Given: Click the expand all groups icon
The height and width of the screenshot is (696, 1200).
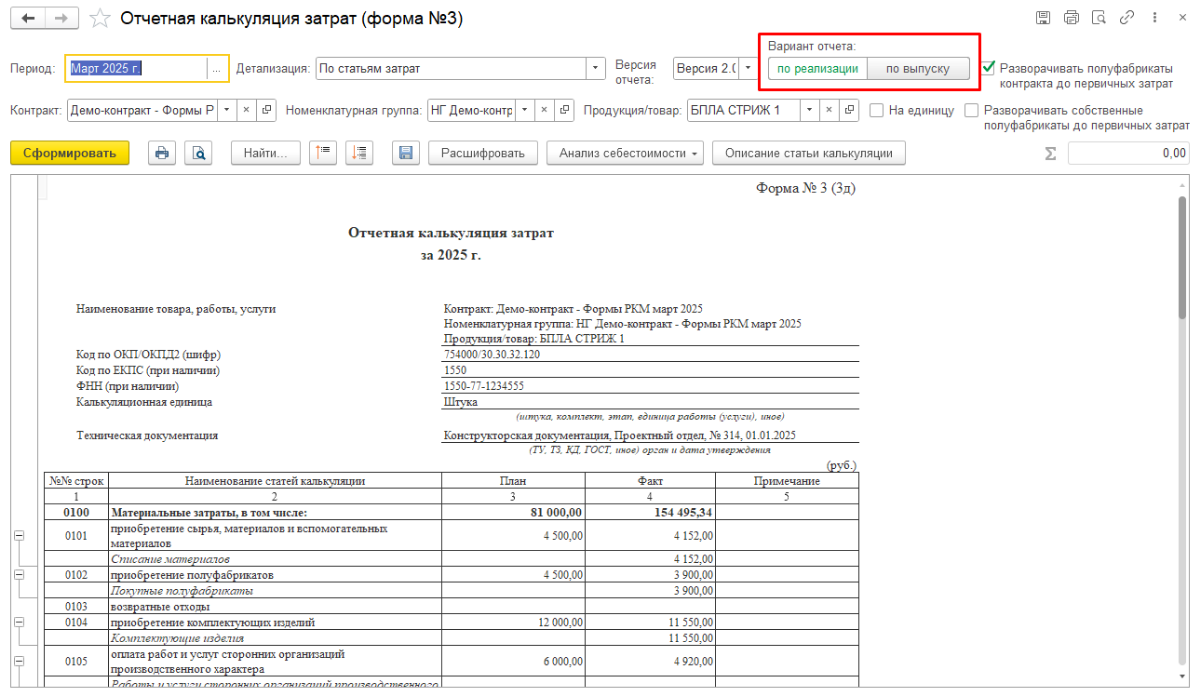Looking at the screenshot, I should click(360, 153).
